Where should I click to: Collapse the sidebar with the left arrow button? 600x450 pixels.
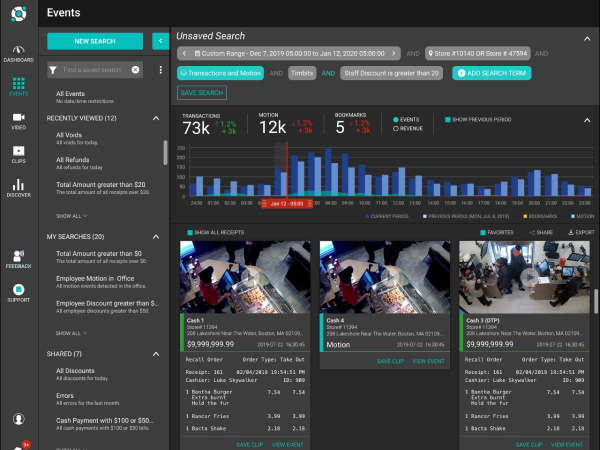(x=160, y=41)
